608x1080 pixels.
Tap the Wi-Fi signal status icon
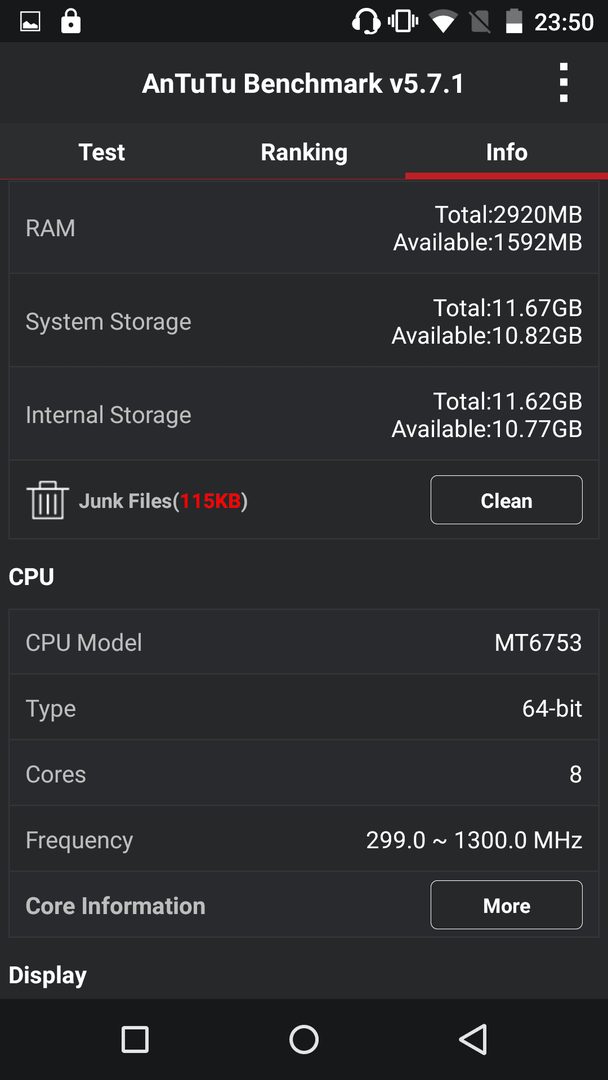click(x=443, y=22)
